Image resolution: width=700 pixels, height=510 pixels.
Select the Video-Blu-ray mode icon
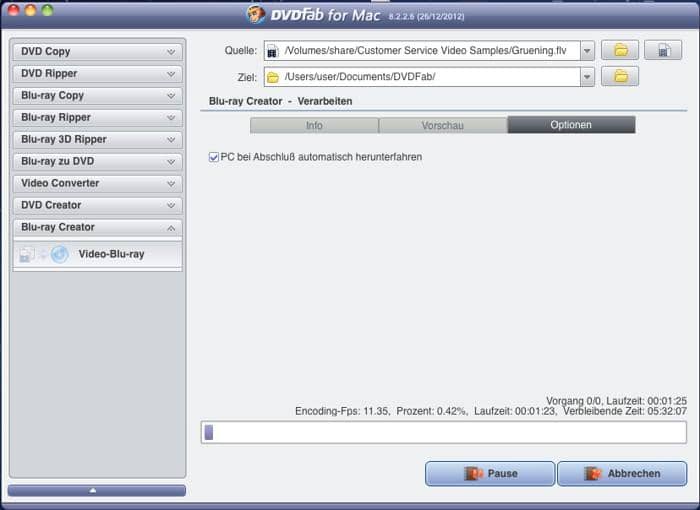[x=44, y=254]
